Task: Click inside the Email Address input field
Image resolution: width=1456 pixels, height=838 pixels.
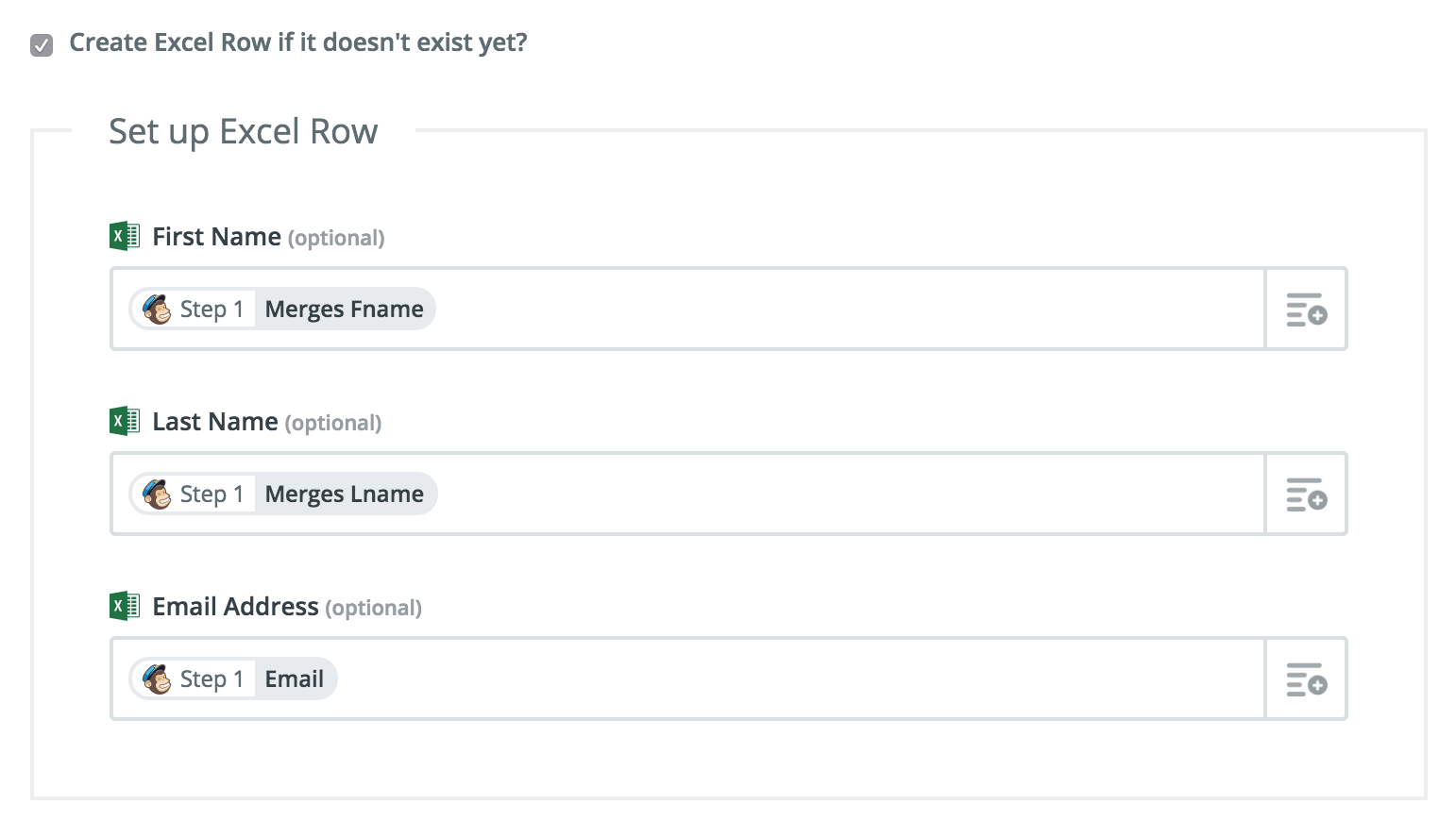Action: pyautogui.click(x=687, y=679)
